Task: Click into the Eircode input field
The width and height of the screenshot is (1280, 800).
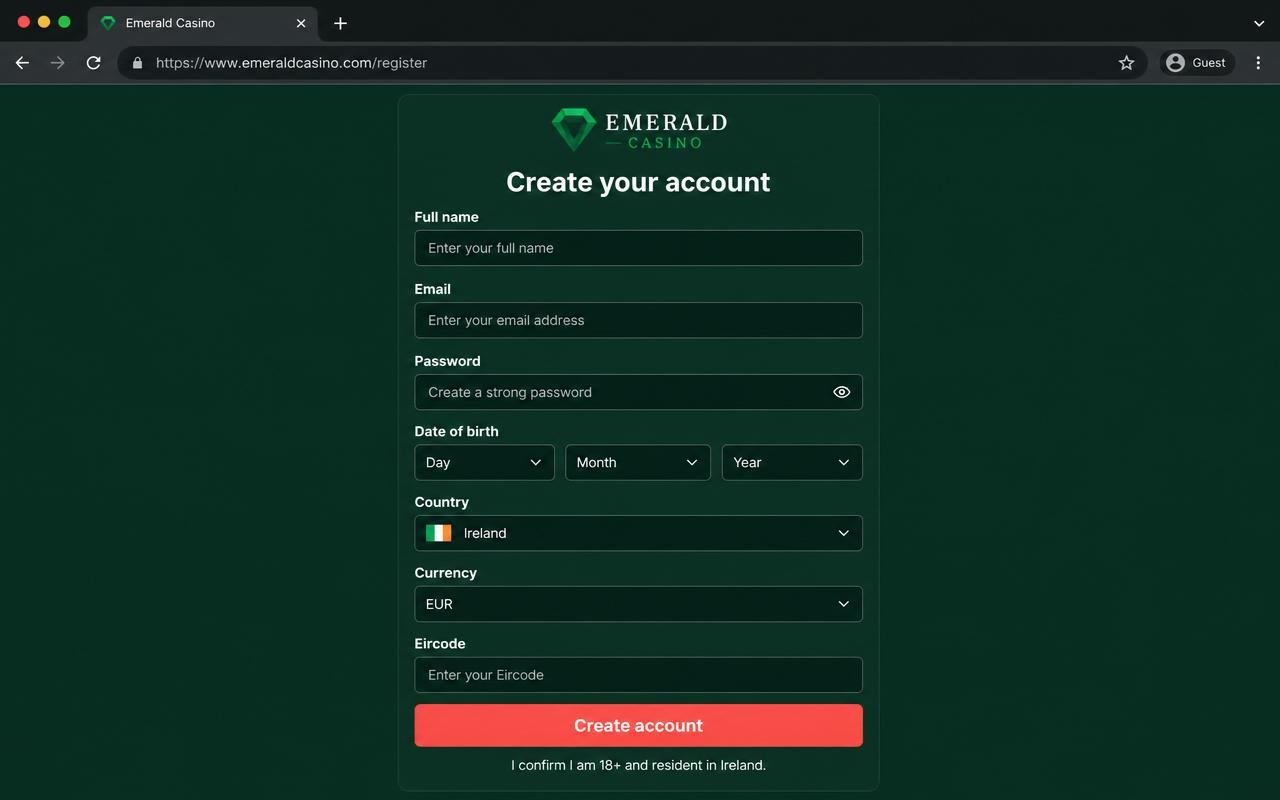Action: (638, 675)
